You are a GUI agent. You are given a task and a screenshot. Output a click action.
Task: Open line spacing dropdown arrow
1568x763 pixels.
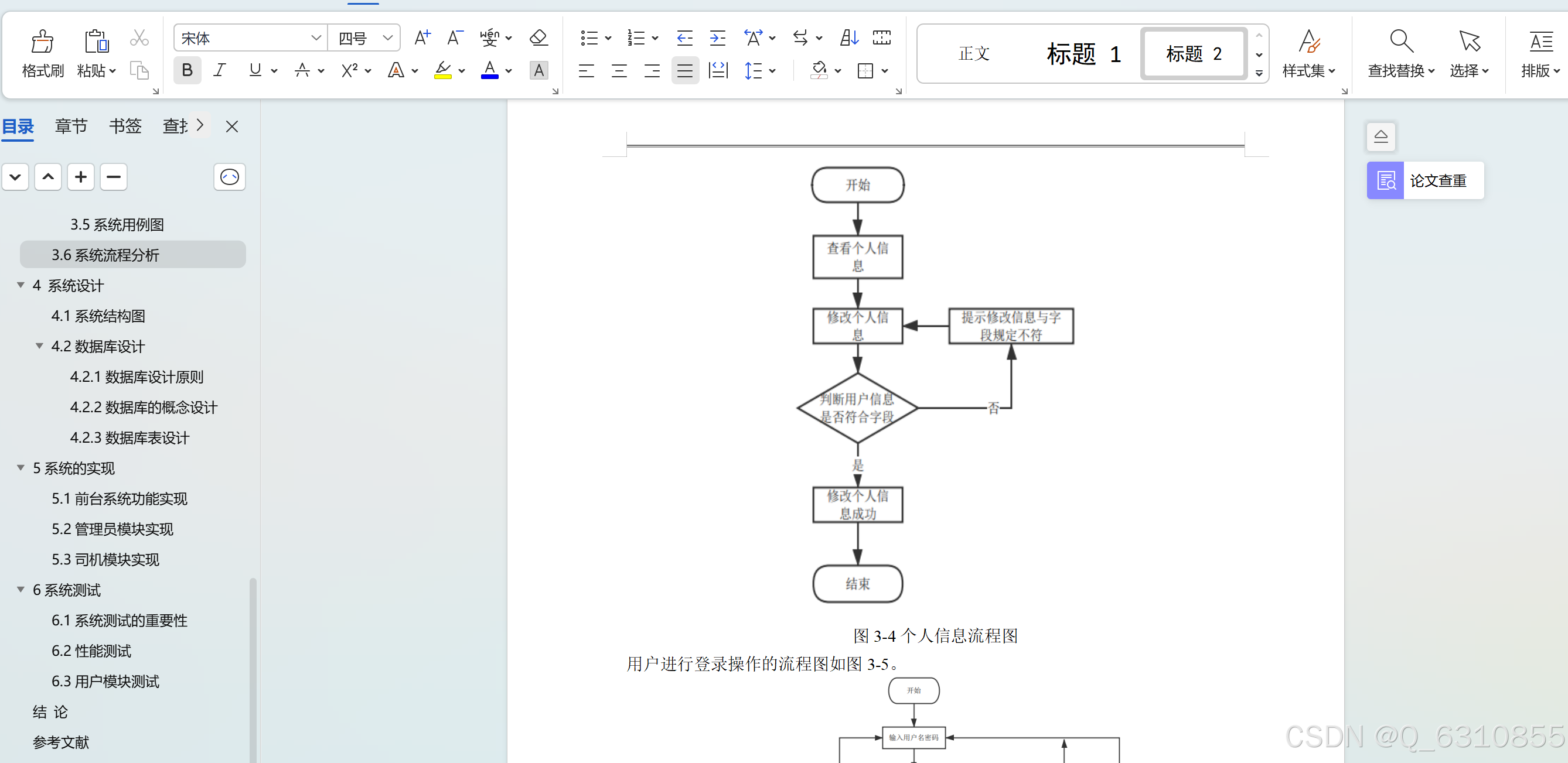772,71
